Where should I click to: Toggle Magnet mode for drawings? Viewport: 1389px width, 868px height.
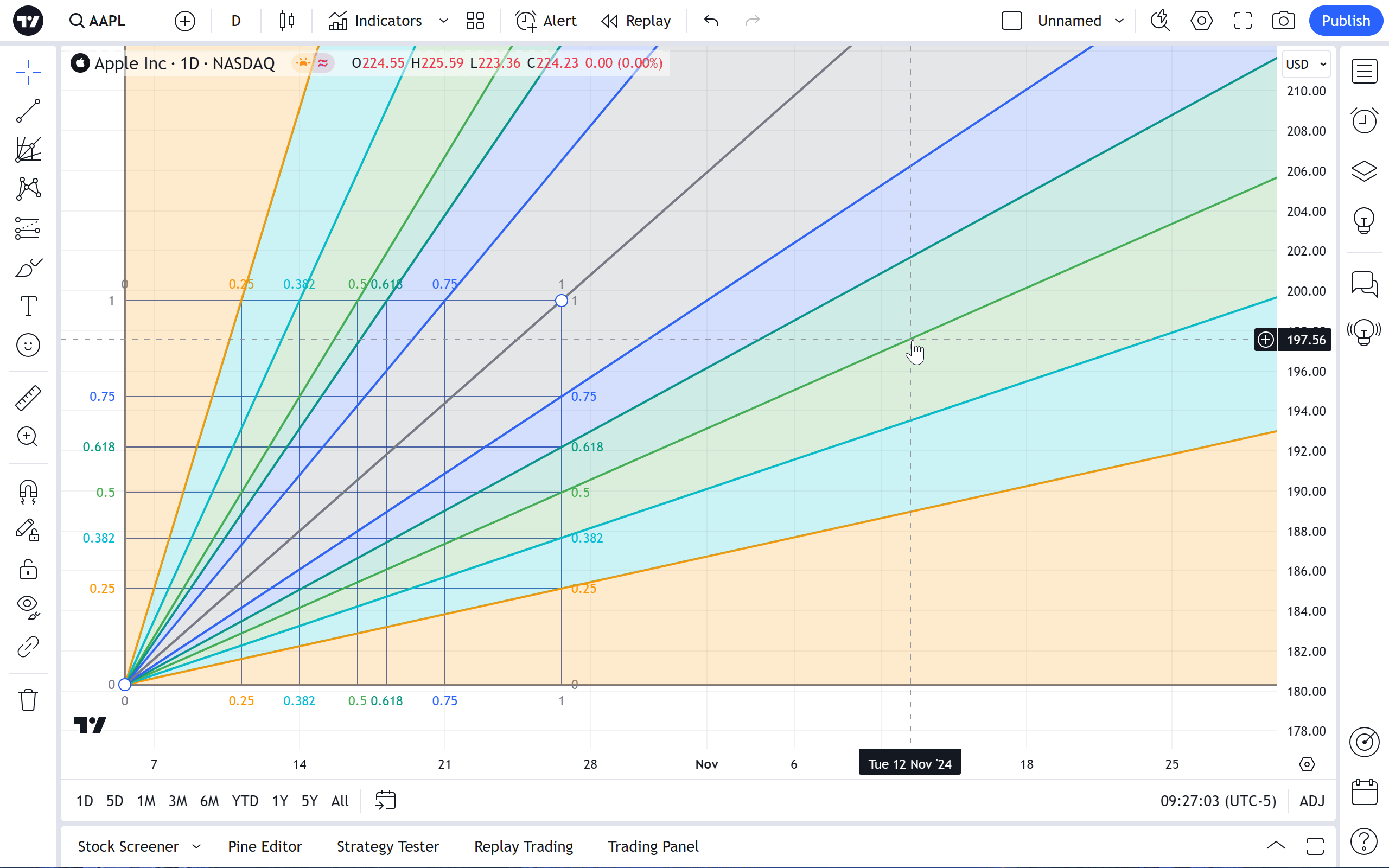28,492
